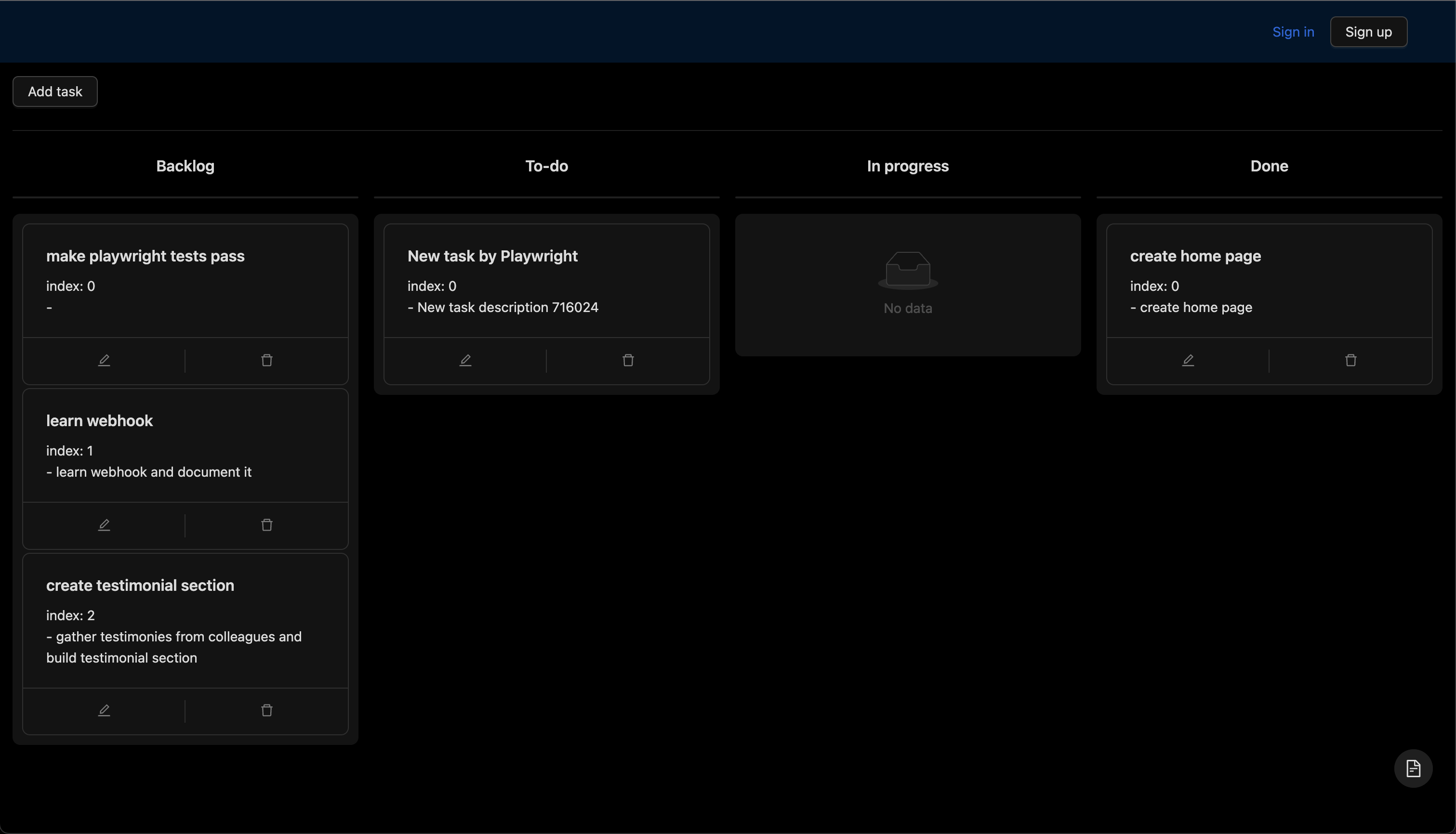Delete the 'make playwright tests pass' task
The height and width of the screenshot is (834, 1456).
point(267,360)
